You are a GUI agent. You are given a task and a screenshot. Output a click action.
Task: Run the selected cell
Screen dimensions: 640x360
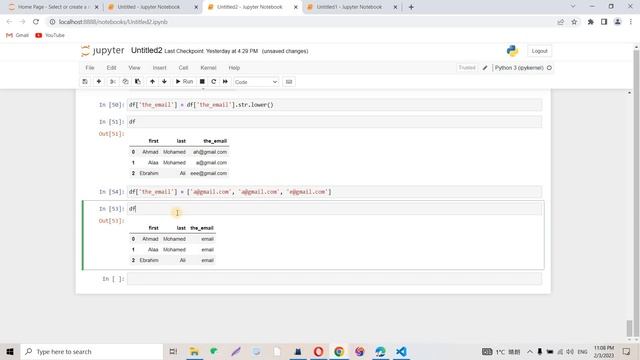[x=184, y=82]
